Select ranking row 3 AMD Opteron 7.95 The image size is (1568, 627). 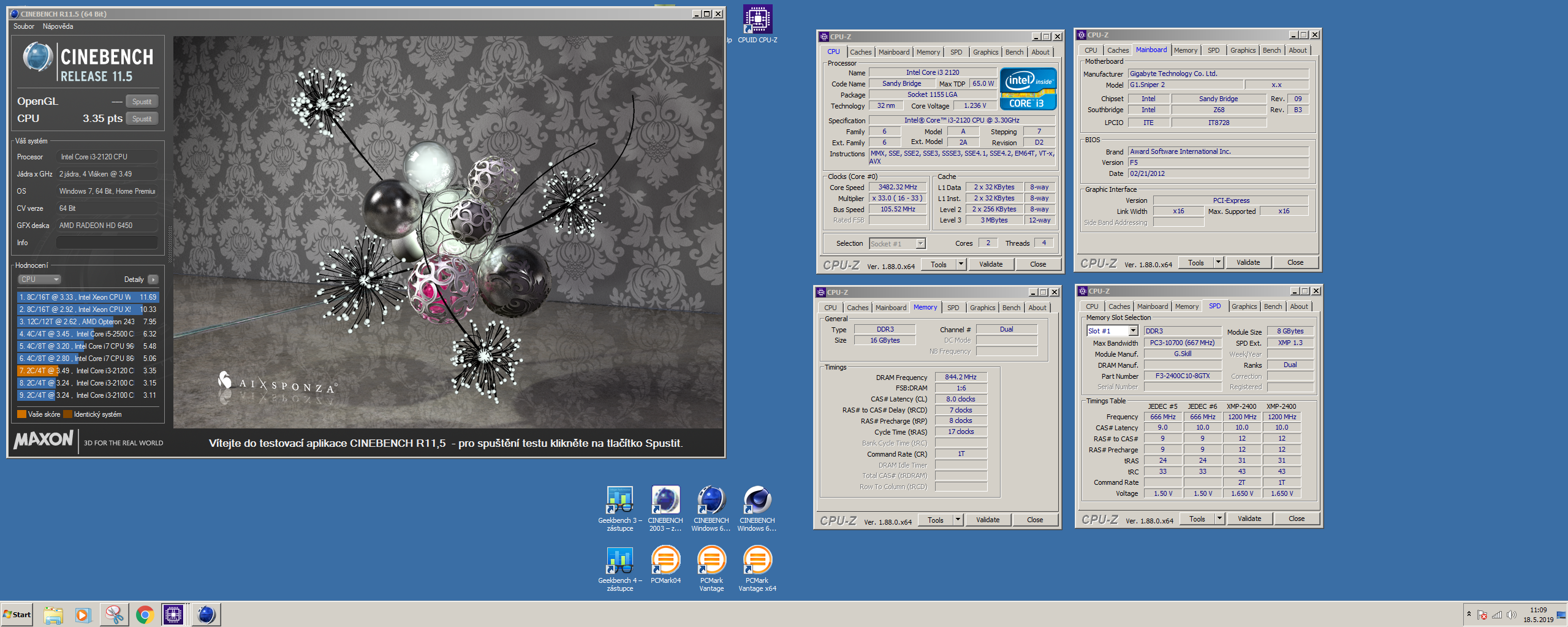pos(88,322)
